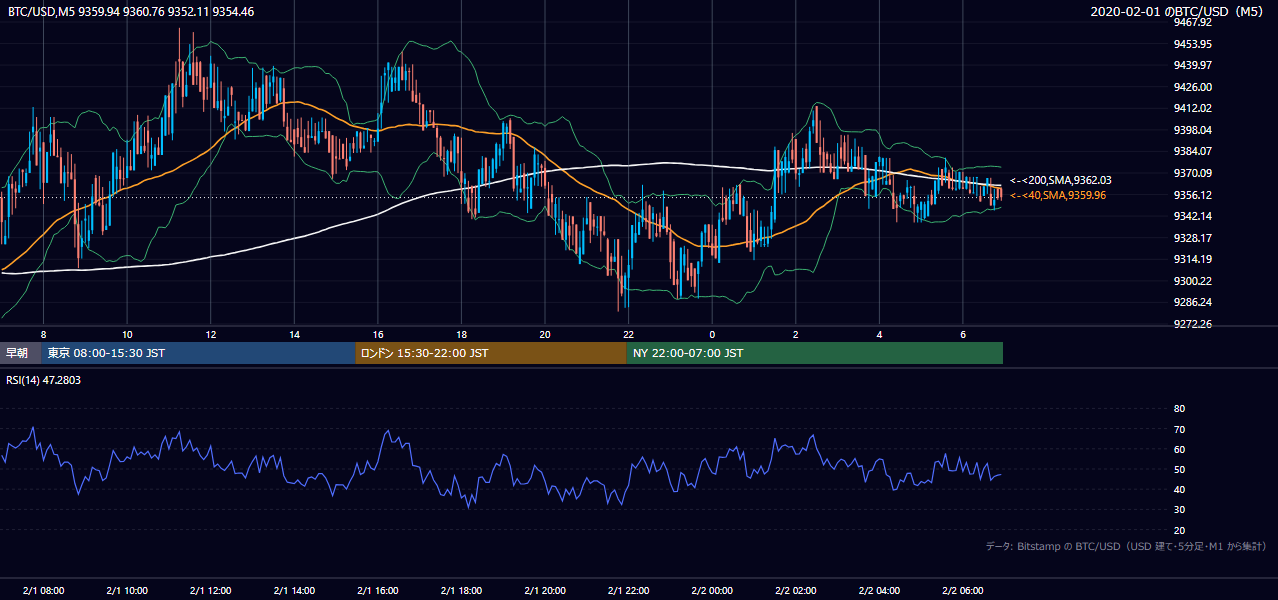Click price axis value 9328.17
Image resolution: width=1278 pixels, height=600 pixels.
coord(1193,238)
